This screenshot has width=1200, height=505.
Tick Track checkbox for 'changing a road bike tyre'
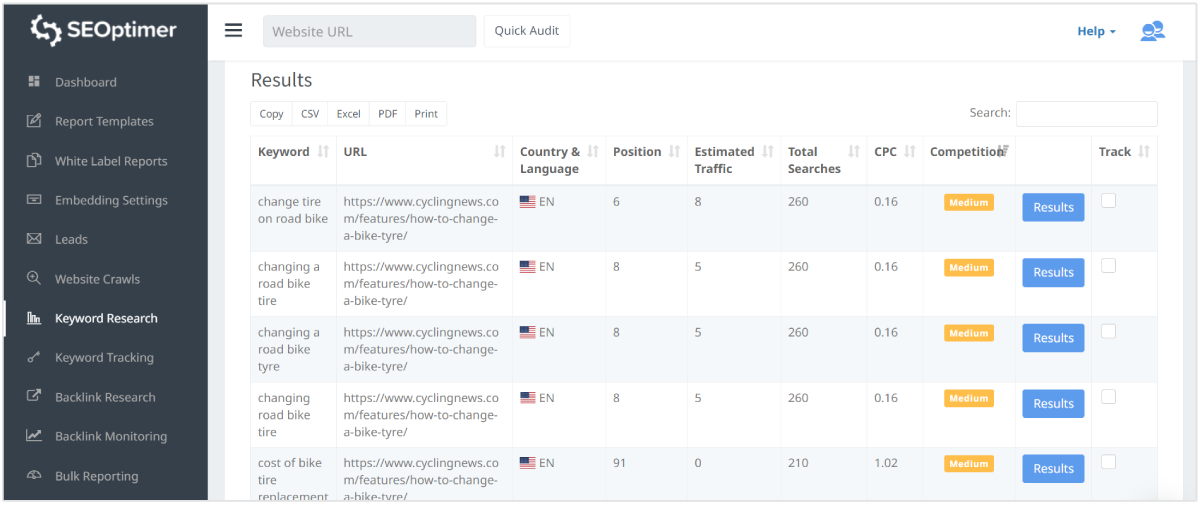pyautogui.click(x=1108, y=331)
